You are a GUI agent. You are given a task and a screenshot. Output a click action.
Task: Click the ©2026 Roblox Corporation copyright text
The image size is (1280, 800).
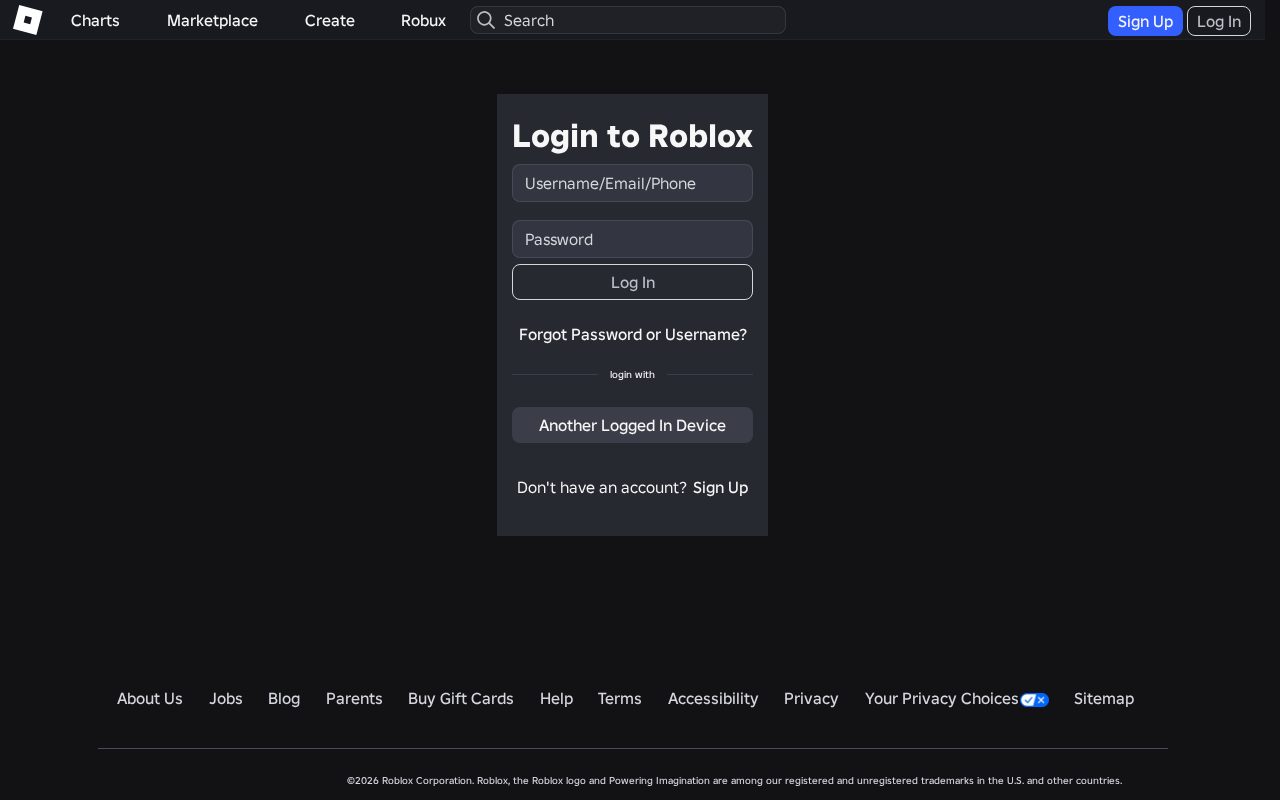(735, 780)
